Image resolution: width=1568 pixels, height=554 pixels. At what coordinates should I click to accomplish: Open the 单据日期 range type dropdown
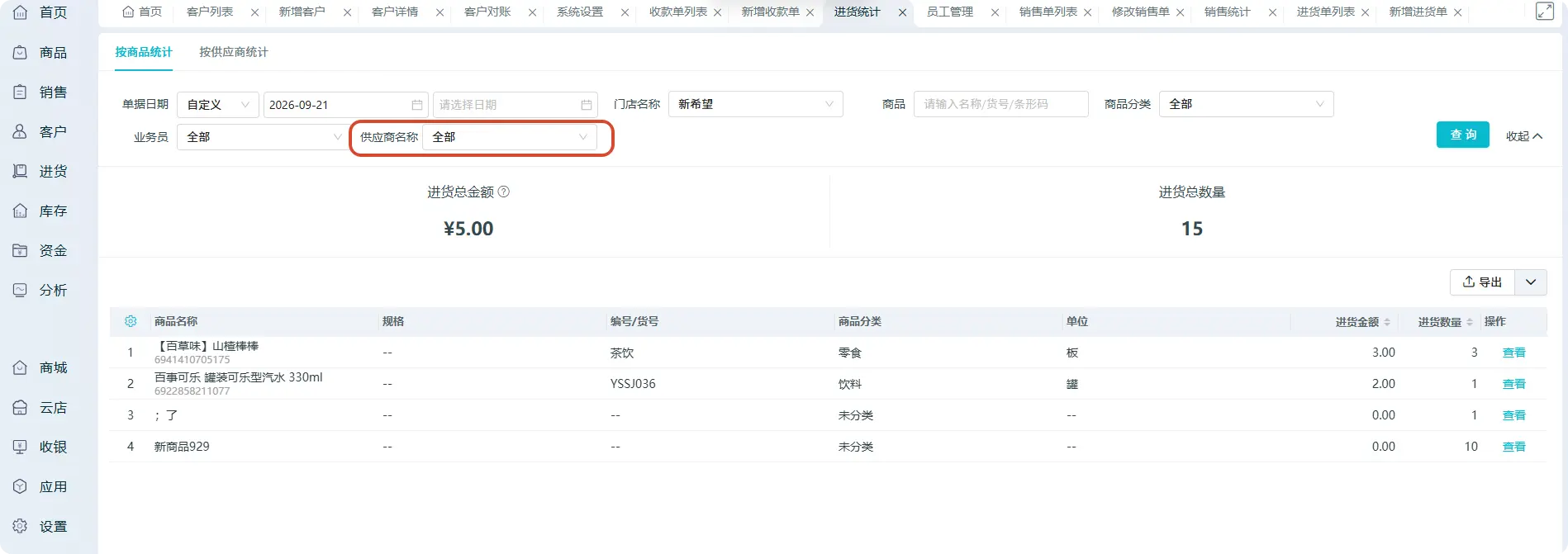[x=218, y=105]
